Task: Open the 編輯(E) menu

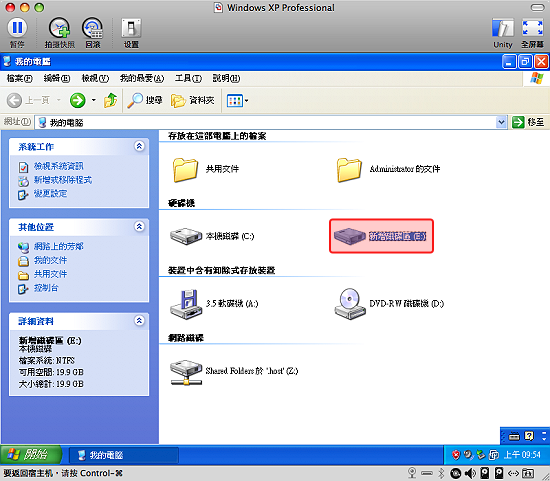Action: (x=56, y=78)
